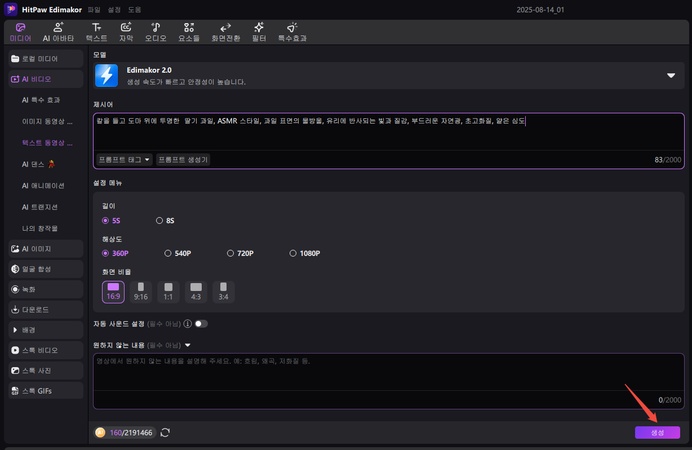Open the 요소들 (Elements) panel
The width and height of the screenshot is (692, 450).
[x=189, y=32]
